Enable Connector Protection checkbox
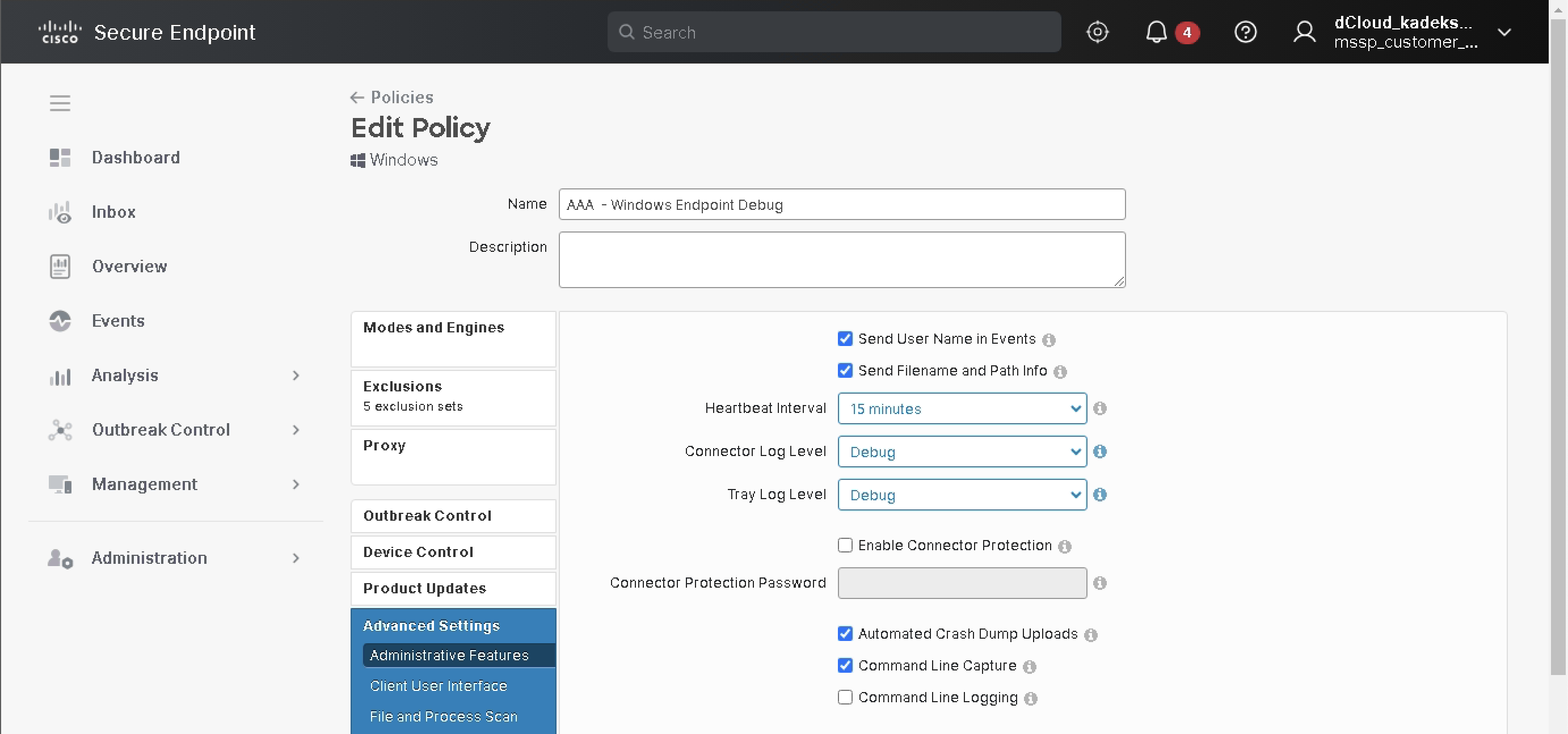This screenshot has height=734, width=1568. 845,545
